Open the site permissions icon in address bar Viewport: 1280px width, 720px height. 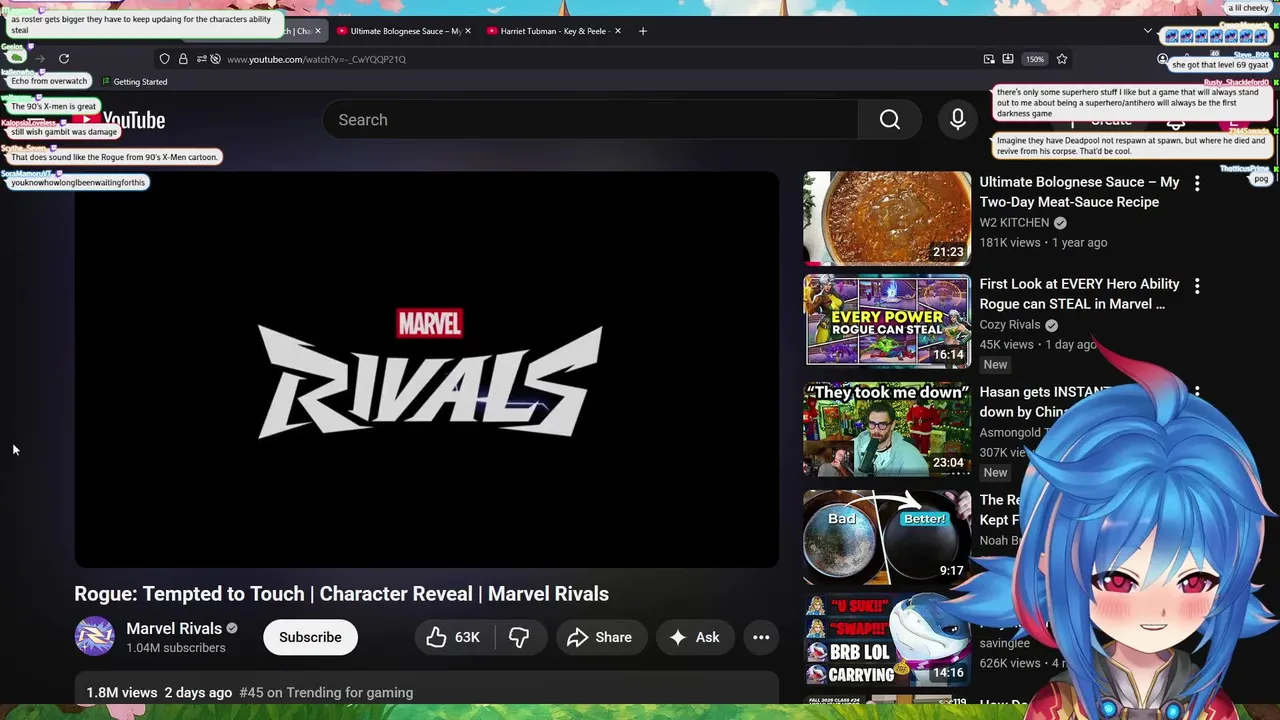(201, 59)
